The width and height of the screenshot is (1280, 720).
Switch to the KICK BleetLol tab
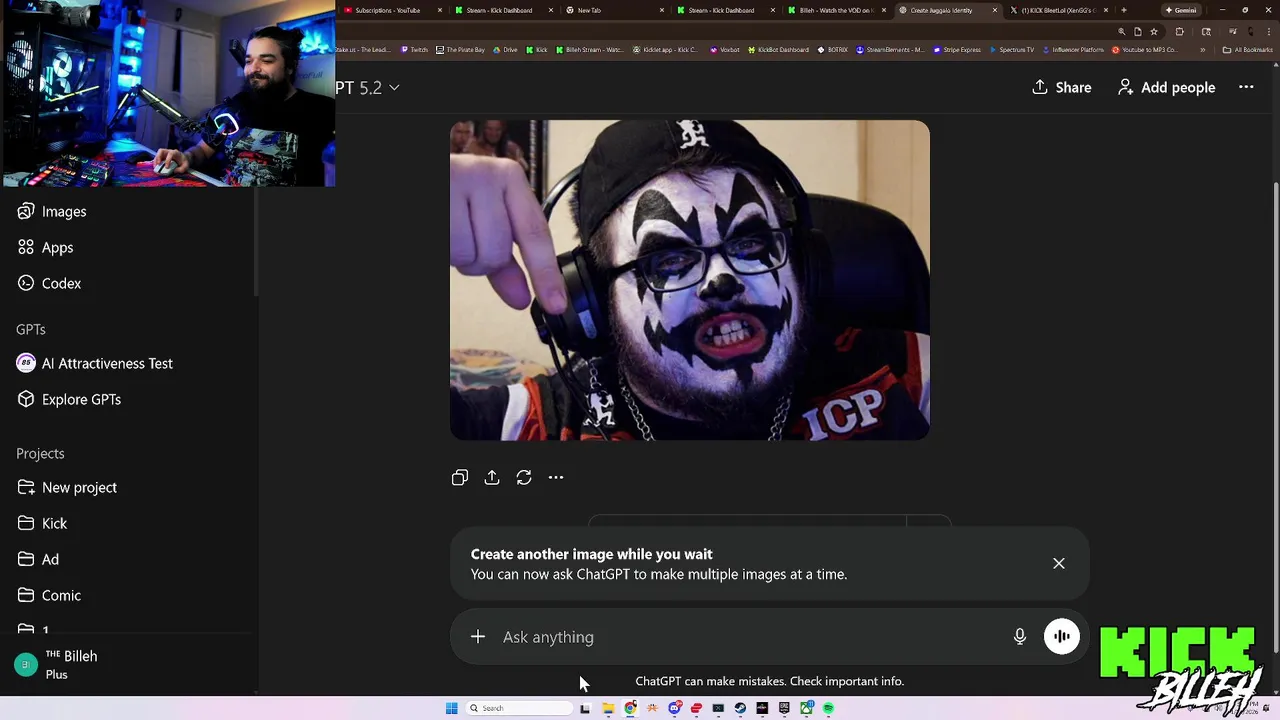click(x=1058, y=10)
